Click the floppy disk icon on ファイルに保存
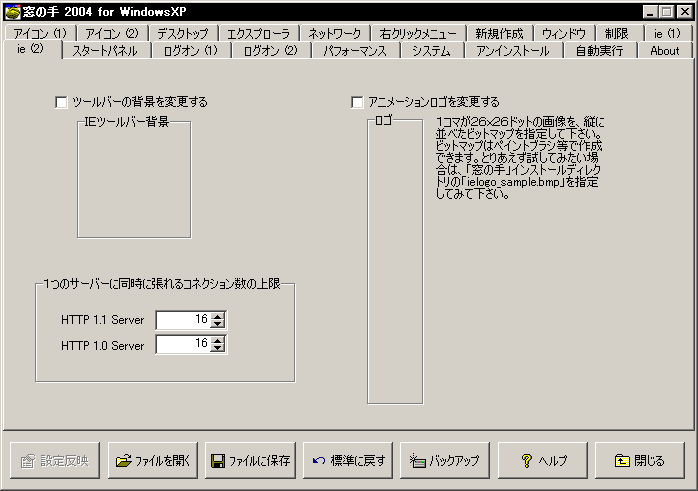Viewport: 698px width, 491px height. point(217,461)
